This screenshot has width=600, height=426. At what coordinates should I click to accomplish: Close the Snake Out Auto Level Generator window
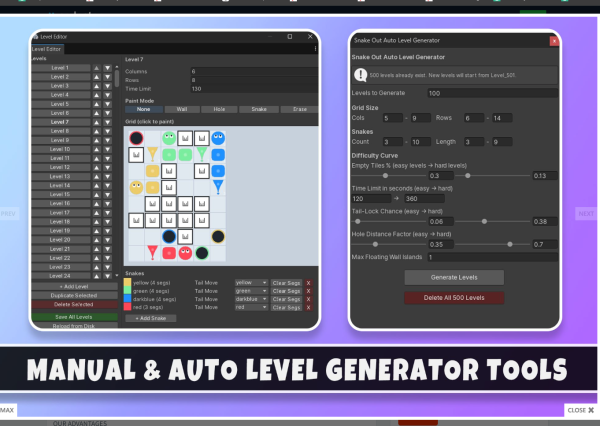click(x=554, y=41)
